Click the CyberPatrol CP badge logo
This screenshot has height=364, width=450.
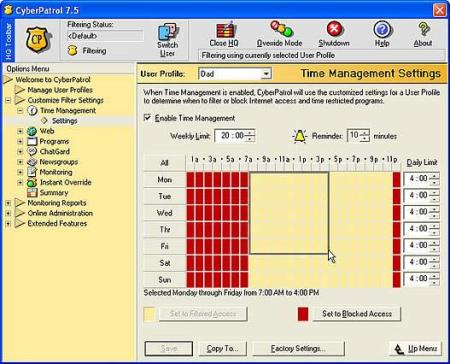point(38,40)
